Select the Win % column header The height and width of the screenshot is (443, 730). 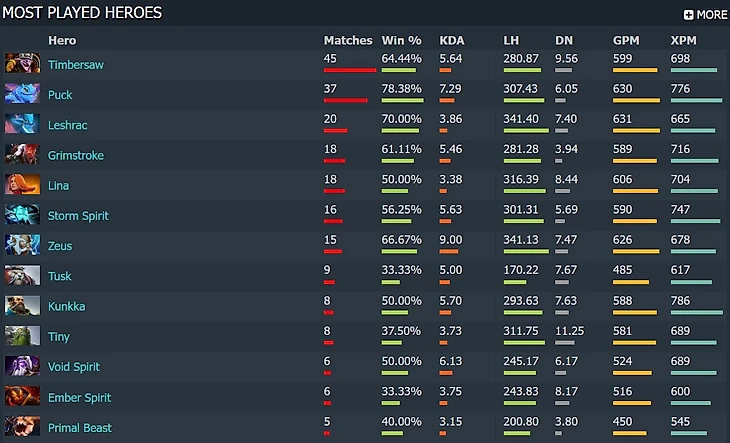click(x=402, y=40)
